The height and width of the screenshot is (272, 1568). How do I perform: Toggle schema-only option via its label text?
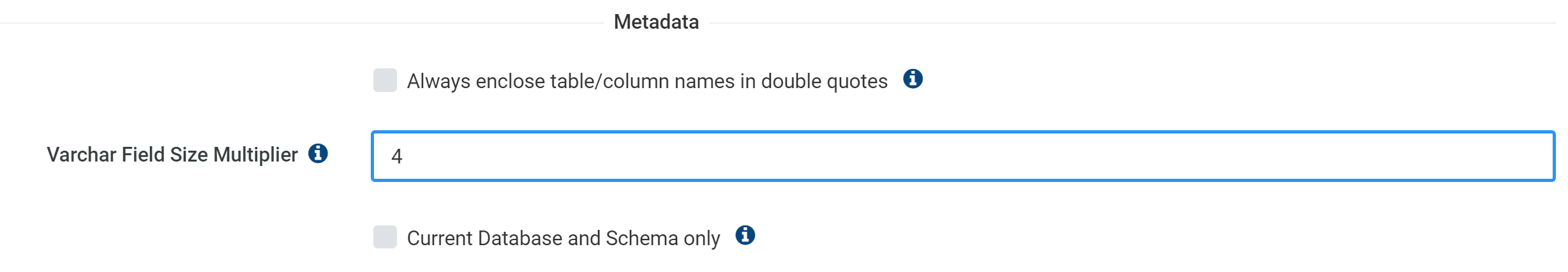[564, 238]
